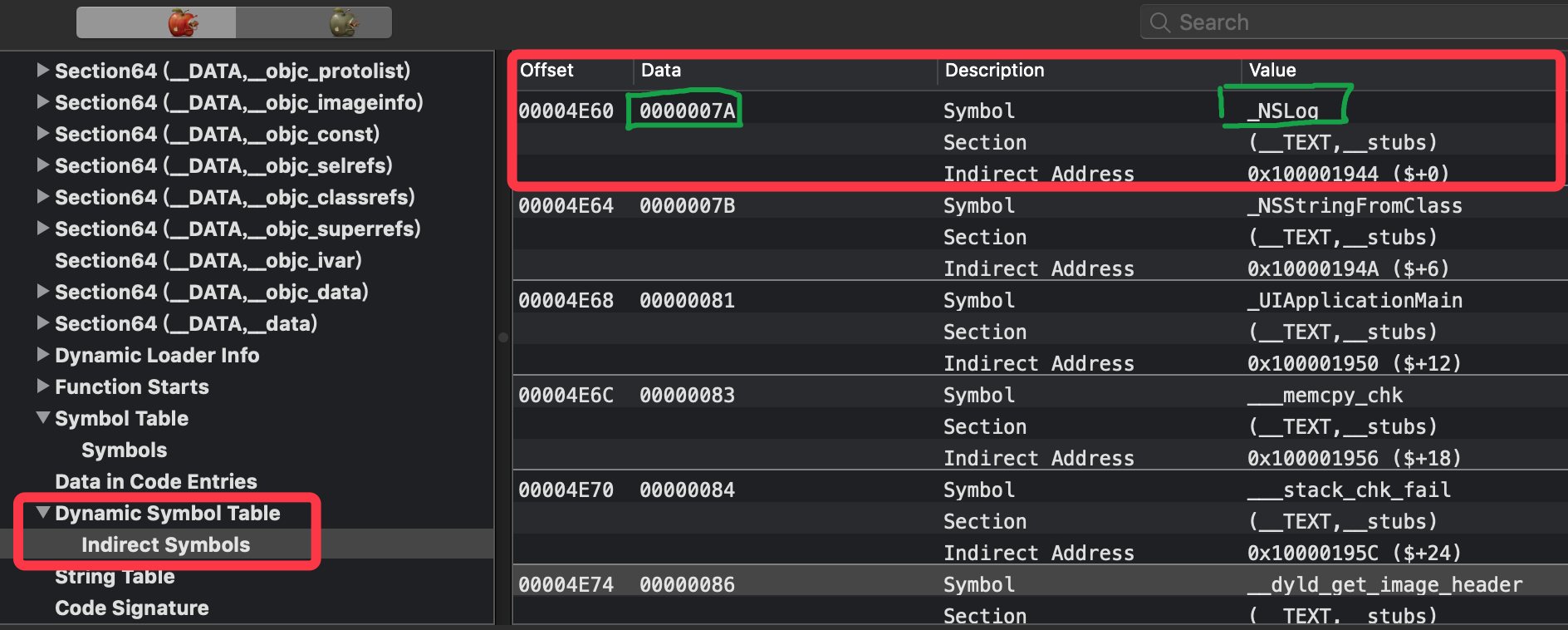The height and width of the screenshot is (630, 1568).
Task: Collapse the Symbol Table node
Action: pos(43,418)
